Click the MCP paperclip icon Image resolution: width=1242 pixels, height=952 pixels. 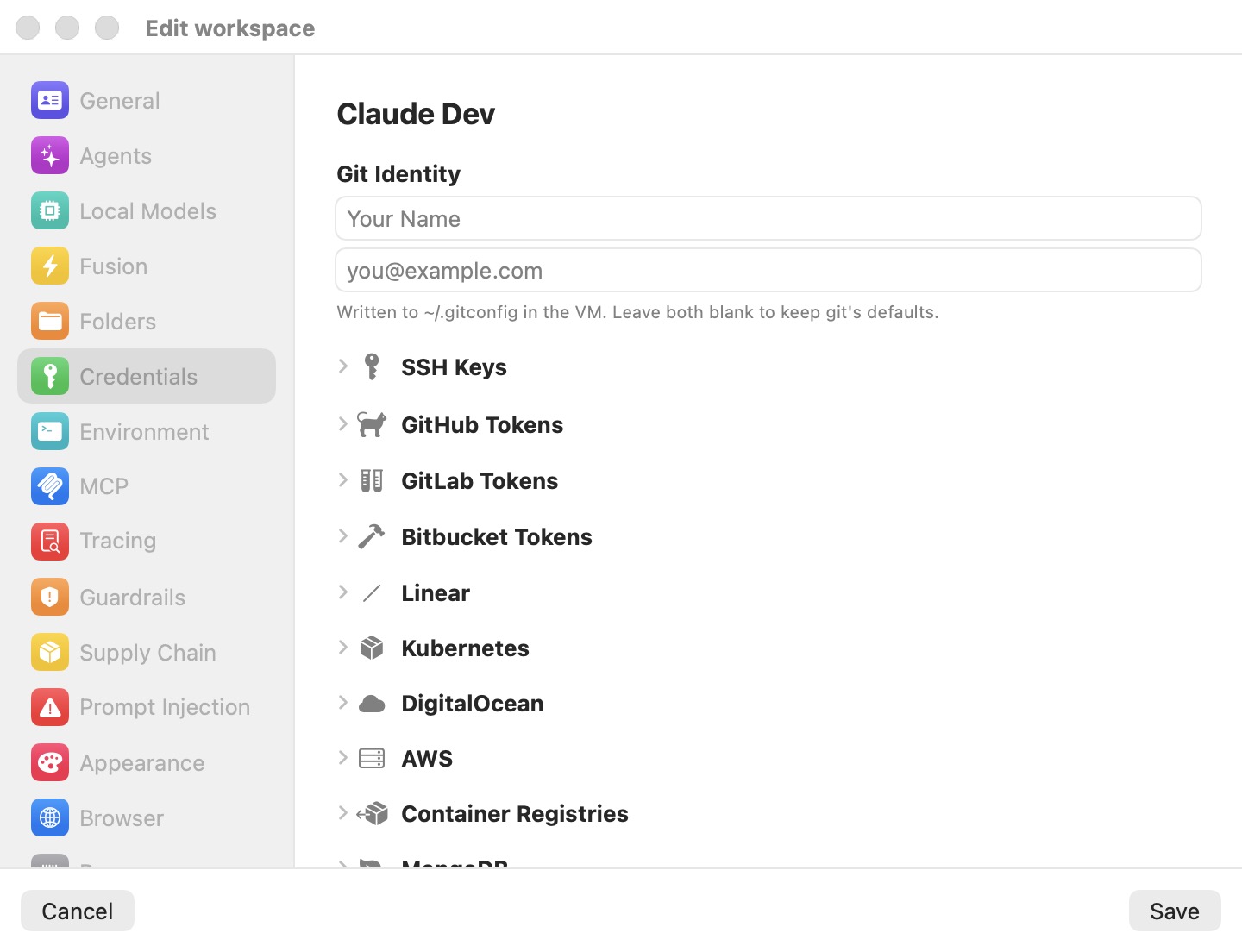(50, 486)
